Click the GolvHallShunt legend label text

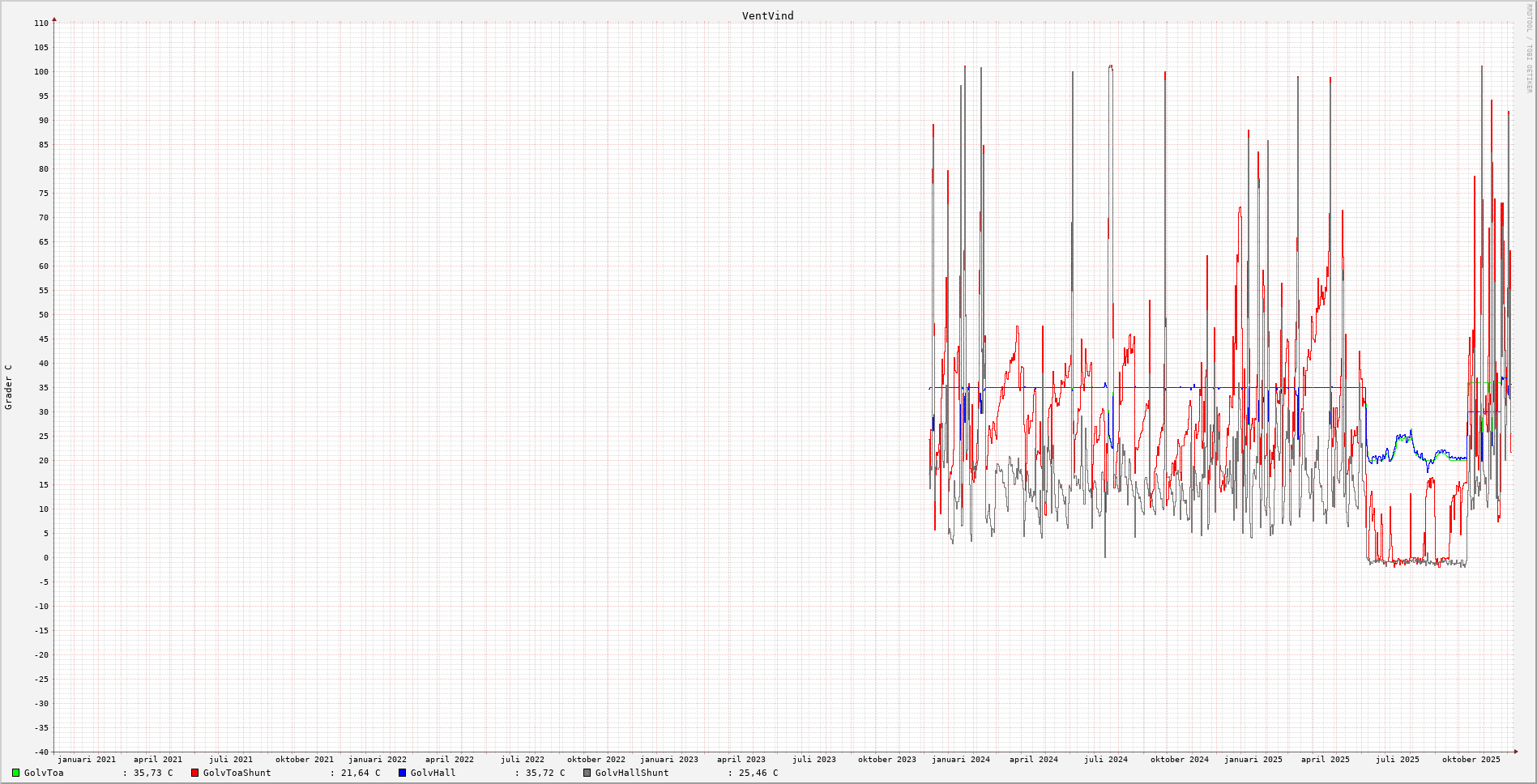click(632, 773)
